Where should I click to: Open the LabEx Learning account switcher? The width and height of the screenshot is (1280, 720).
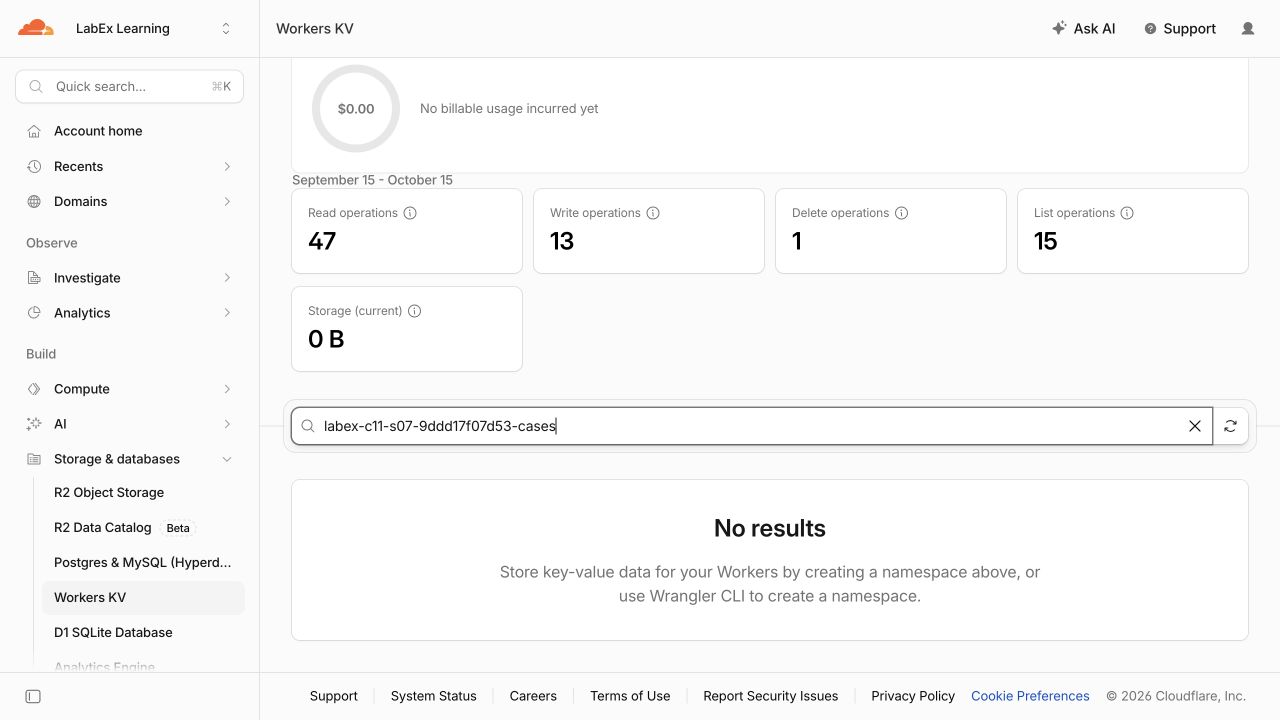pos(153,29)
